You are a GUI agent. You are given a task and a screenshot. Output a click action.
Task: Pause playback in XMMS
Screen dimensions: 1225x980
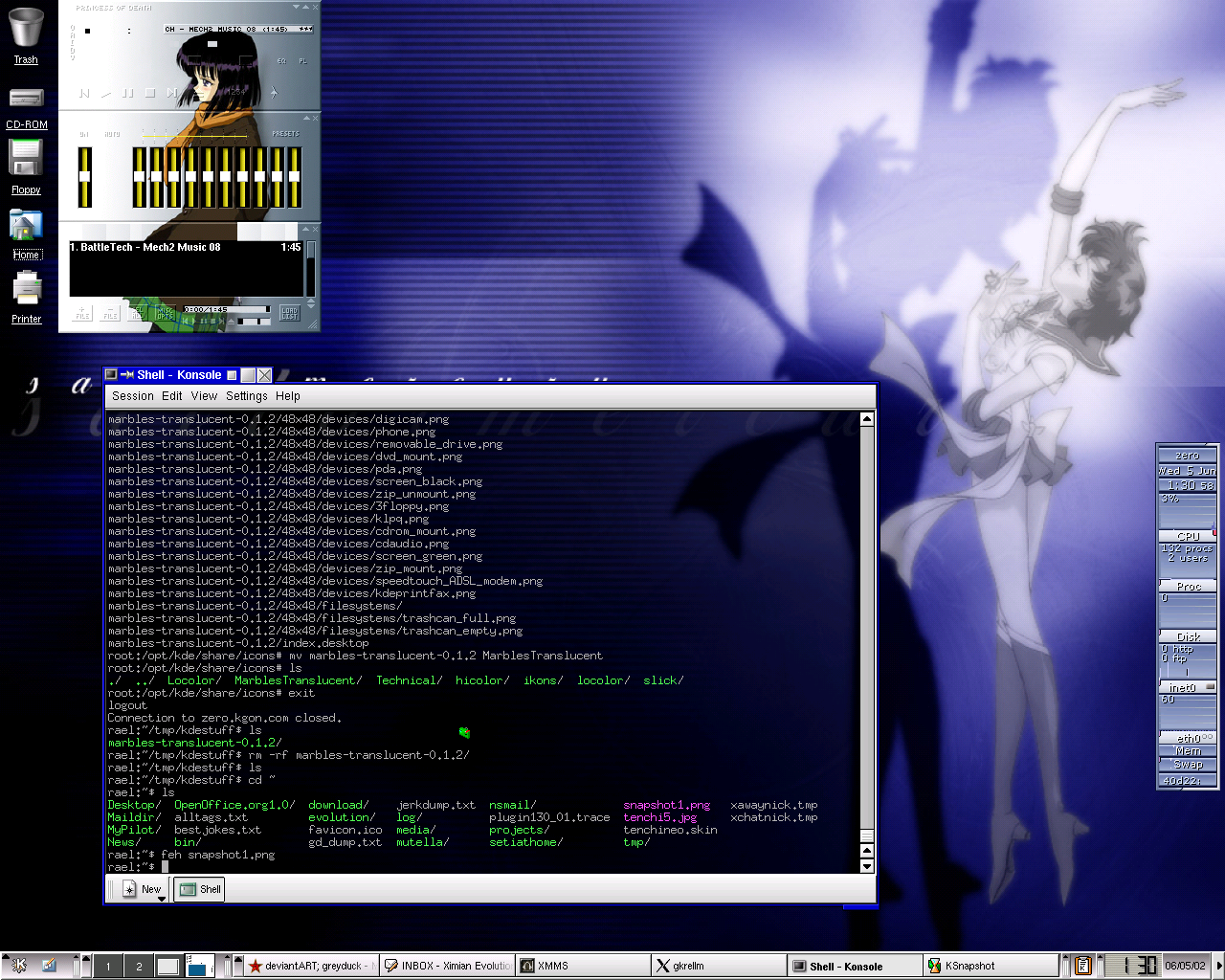[x=128, y=93]
